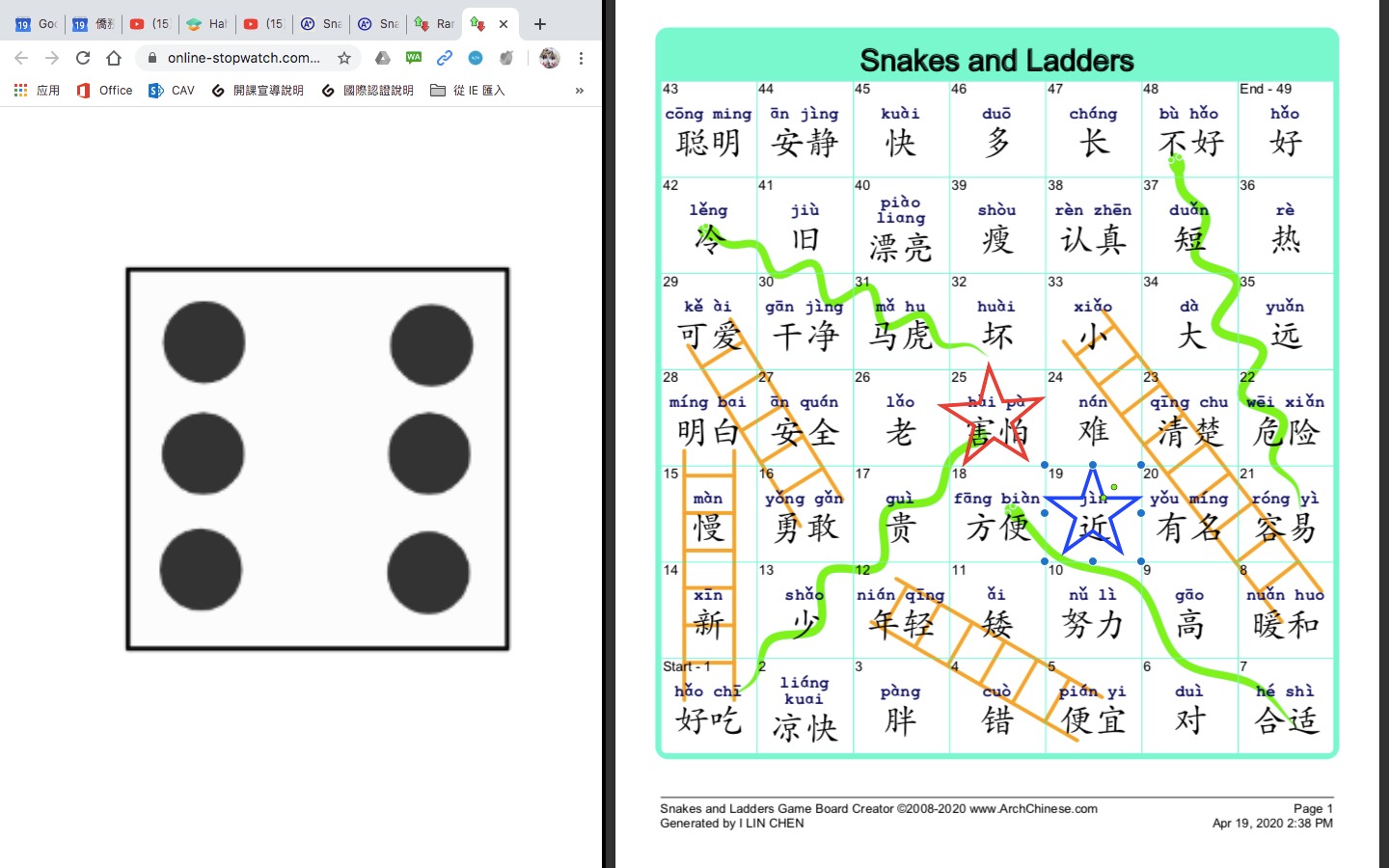Open the Chrome three-dot menu

[x=581, y=58]
